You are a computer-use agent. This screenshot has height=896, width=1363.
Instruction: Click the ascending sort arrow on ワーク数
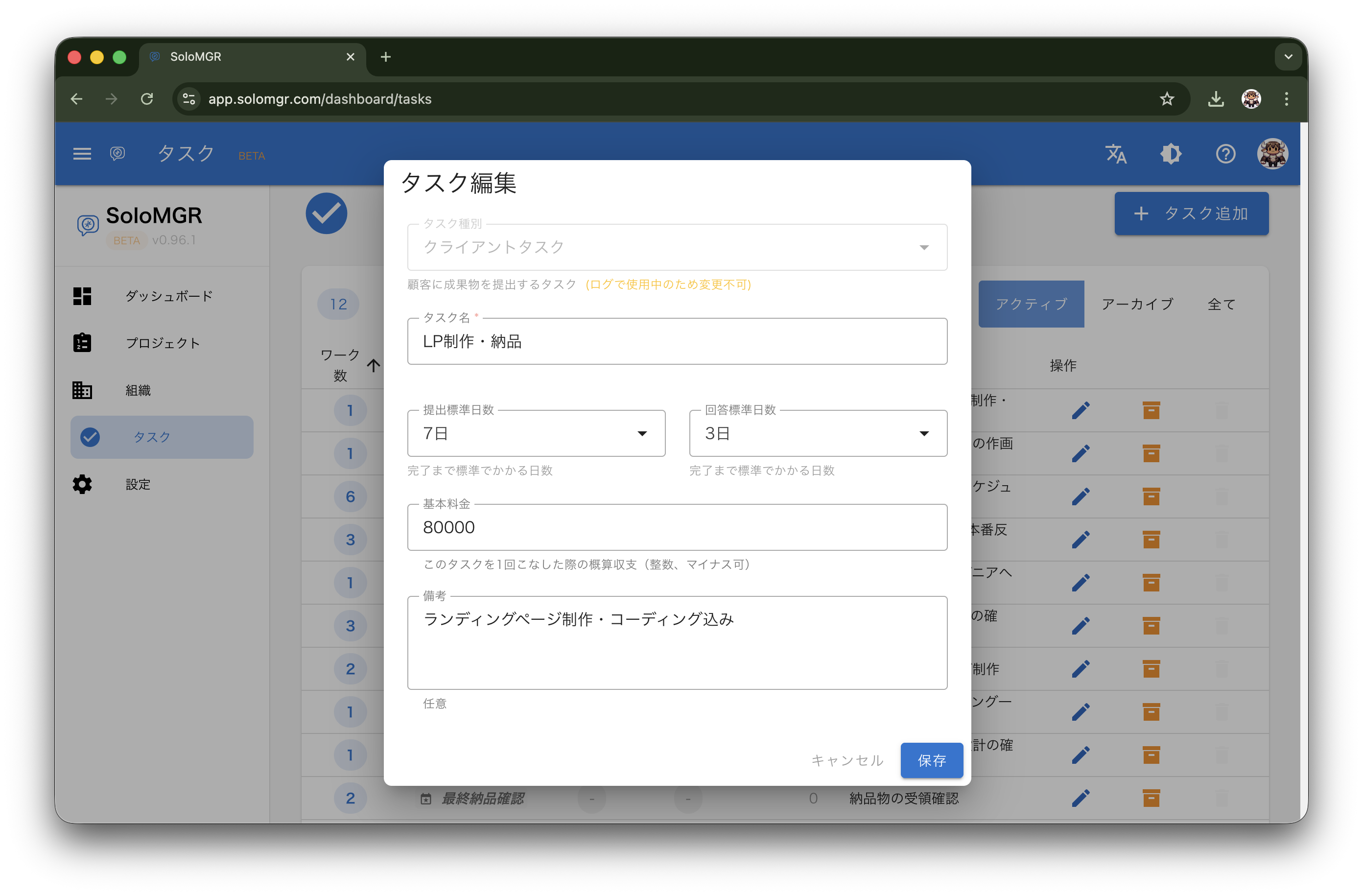pos(374,366)
